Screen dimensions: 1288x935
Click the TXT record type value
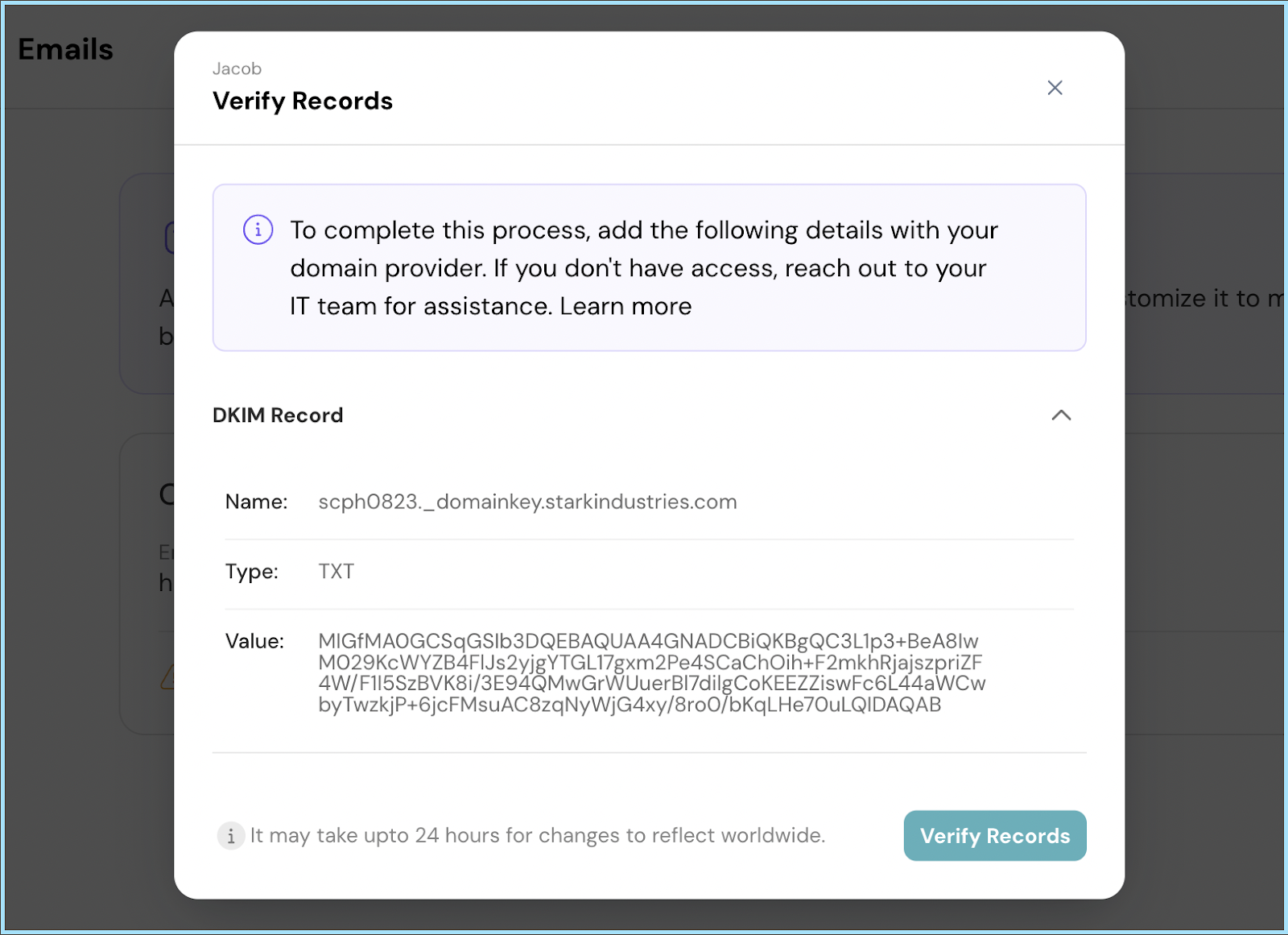336,572
